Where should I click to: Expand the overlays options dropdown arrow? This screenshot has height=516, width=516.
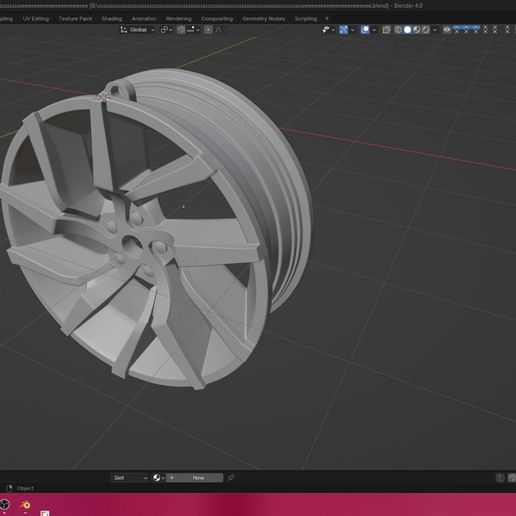(x=374, y=30)
